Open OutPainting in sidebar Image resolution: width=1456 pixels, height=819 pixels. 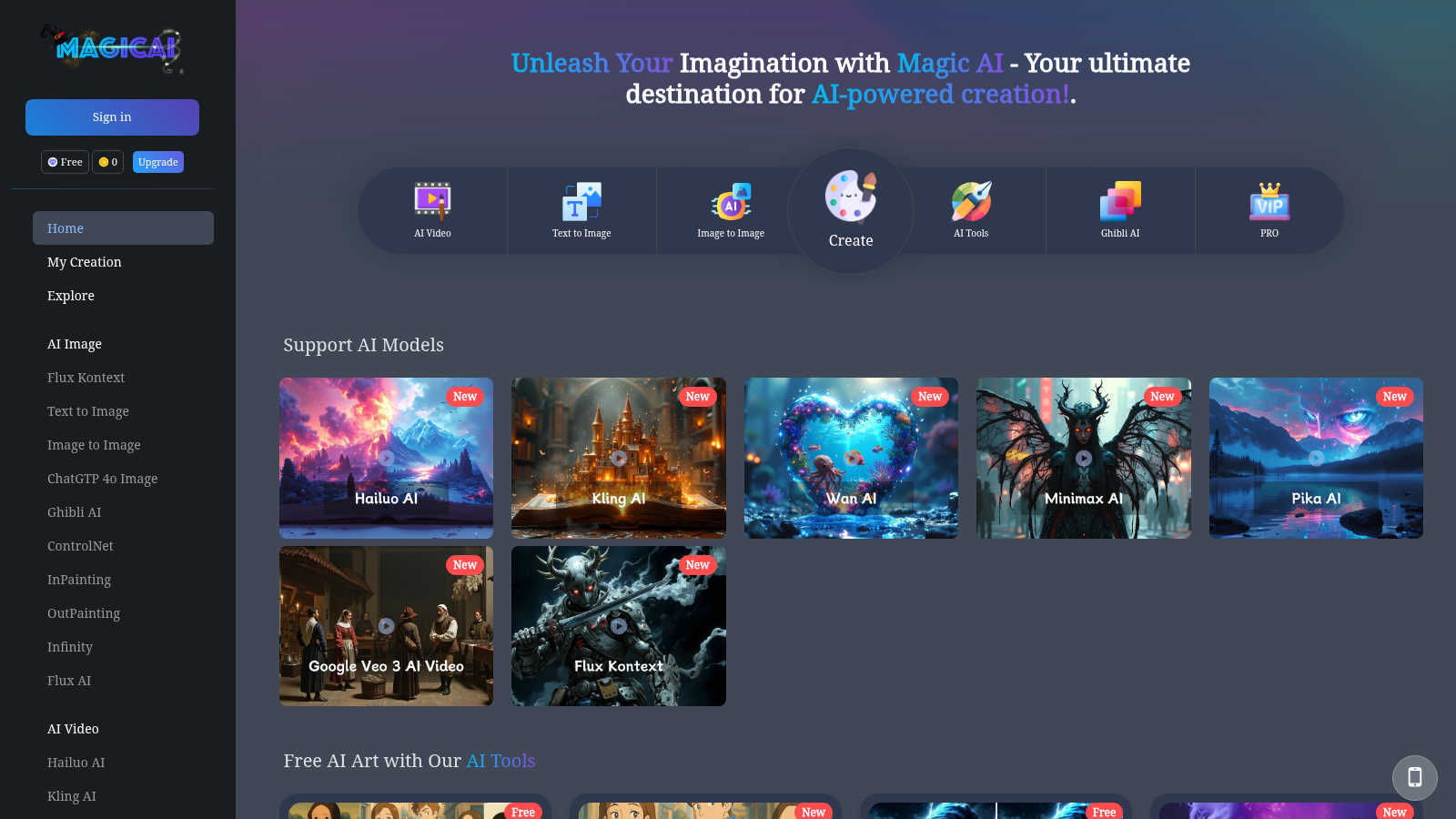84,613
